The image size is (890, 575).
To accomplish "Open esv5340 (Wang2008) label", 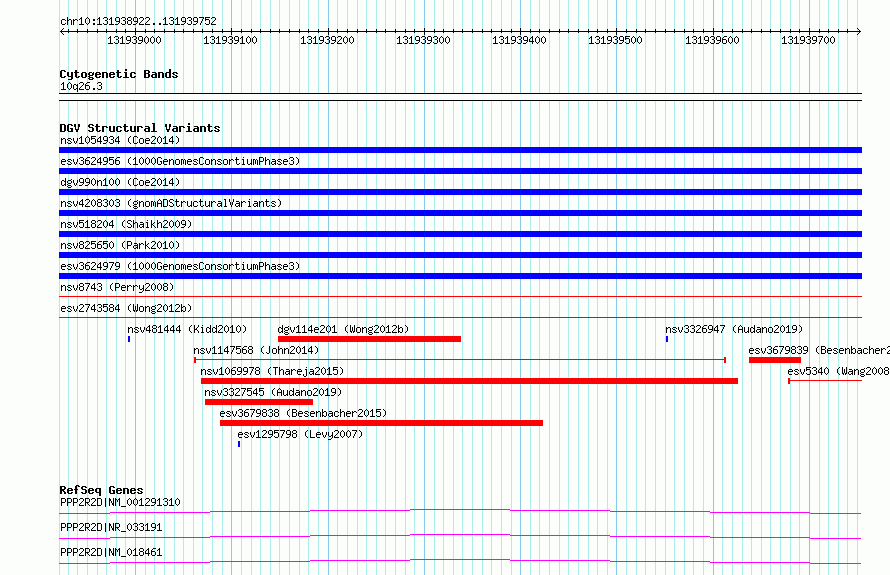I will point(838,371).
